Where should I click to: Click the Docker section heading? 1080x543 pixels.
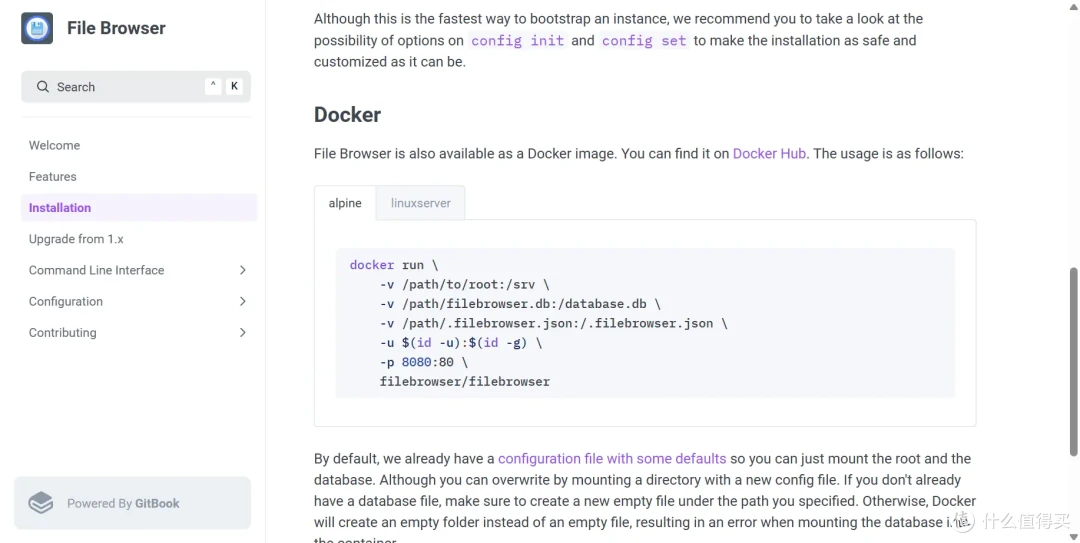tap(347, 114)
